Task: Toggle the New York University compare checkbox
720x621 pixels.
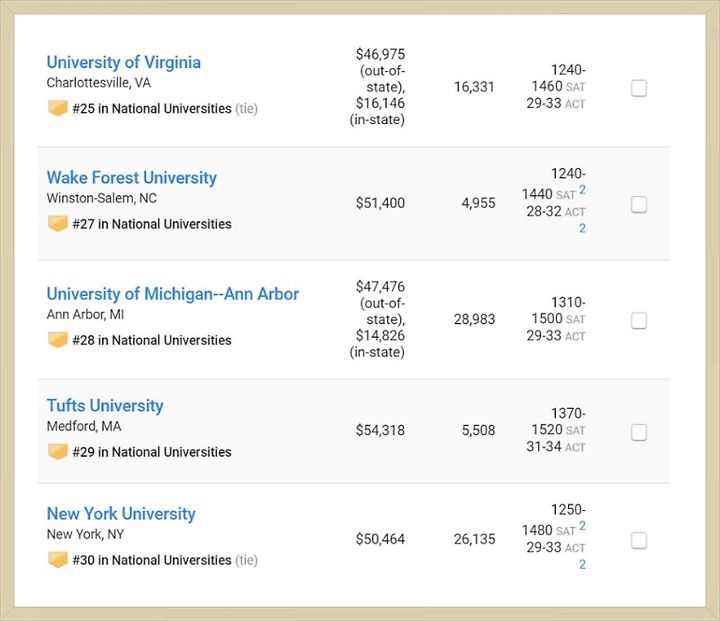Action: click(x=639, y=541)
